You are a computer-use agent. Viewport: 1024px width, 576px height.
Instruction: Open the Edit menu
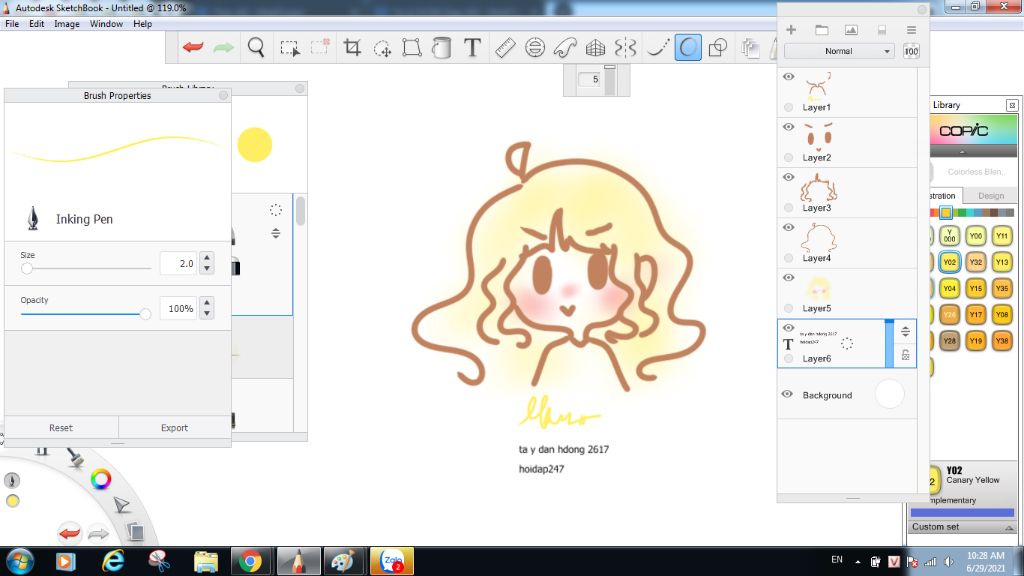[x=37, y=24]
